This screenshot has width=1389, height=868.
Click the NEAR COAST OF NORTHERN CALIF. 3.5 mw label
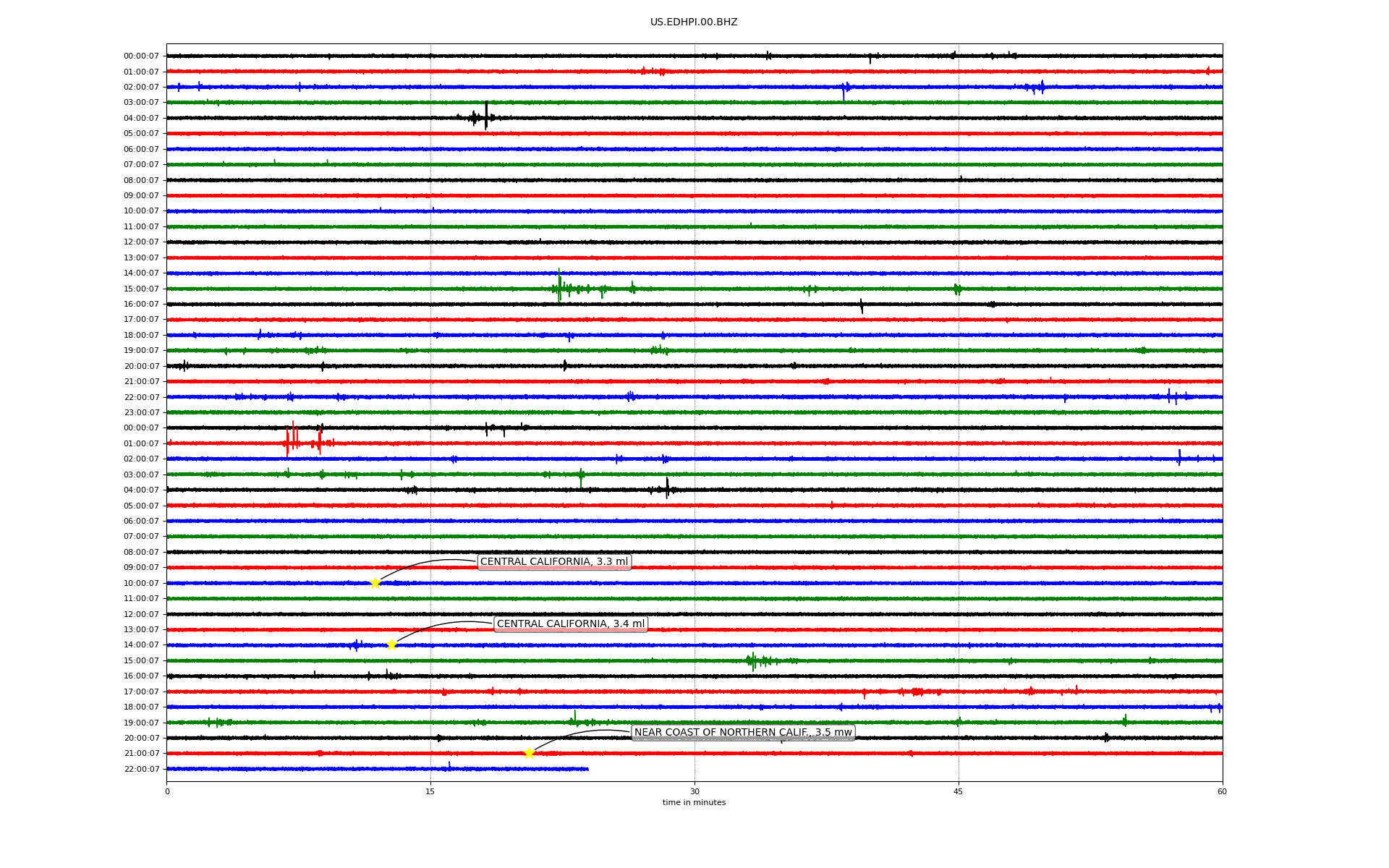pos(743,733)
